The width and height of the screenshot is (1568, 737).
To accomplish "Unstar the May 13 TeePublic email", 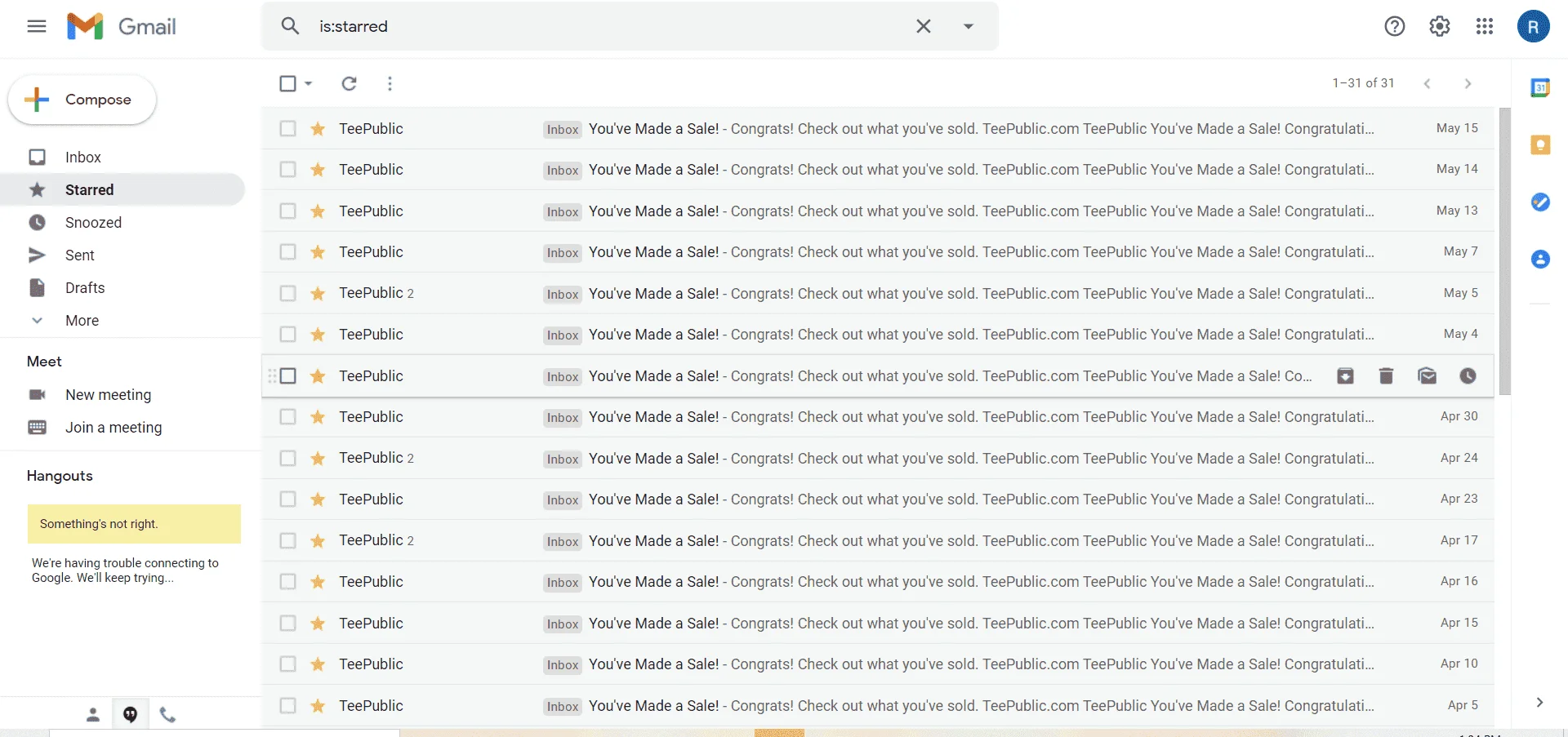I will pyautogui.click(x=318, y=211).
